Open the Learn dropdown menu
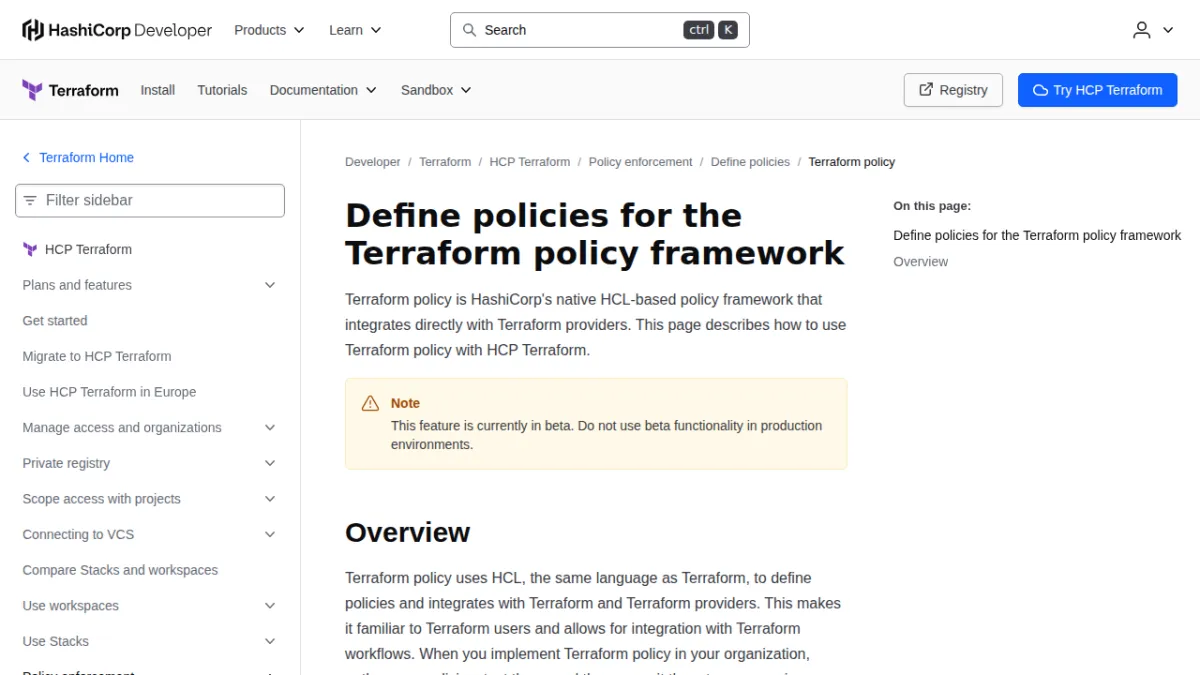The width and height of the screenshot is (1200, 675). 355,30
